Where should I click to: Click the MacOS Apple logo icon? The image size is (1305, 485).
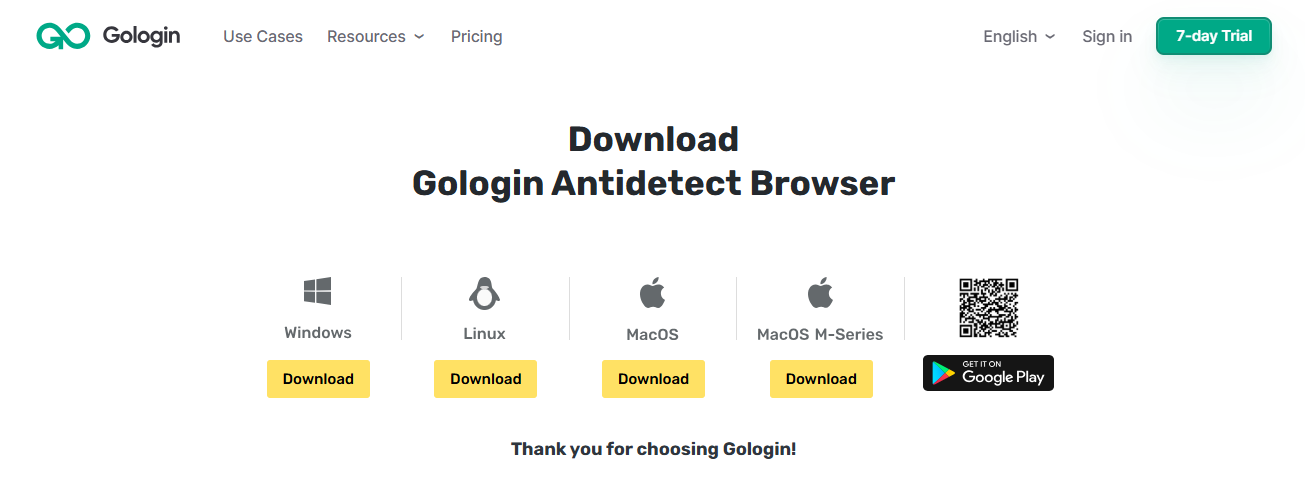[x=652, y=293]
